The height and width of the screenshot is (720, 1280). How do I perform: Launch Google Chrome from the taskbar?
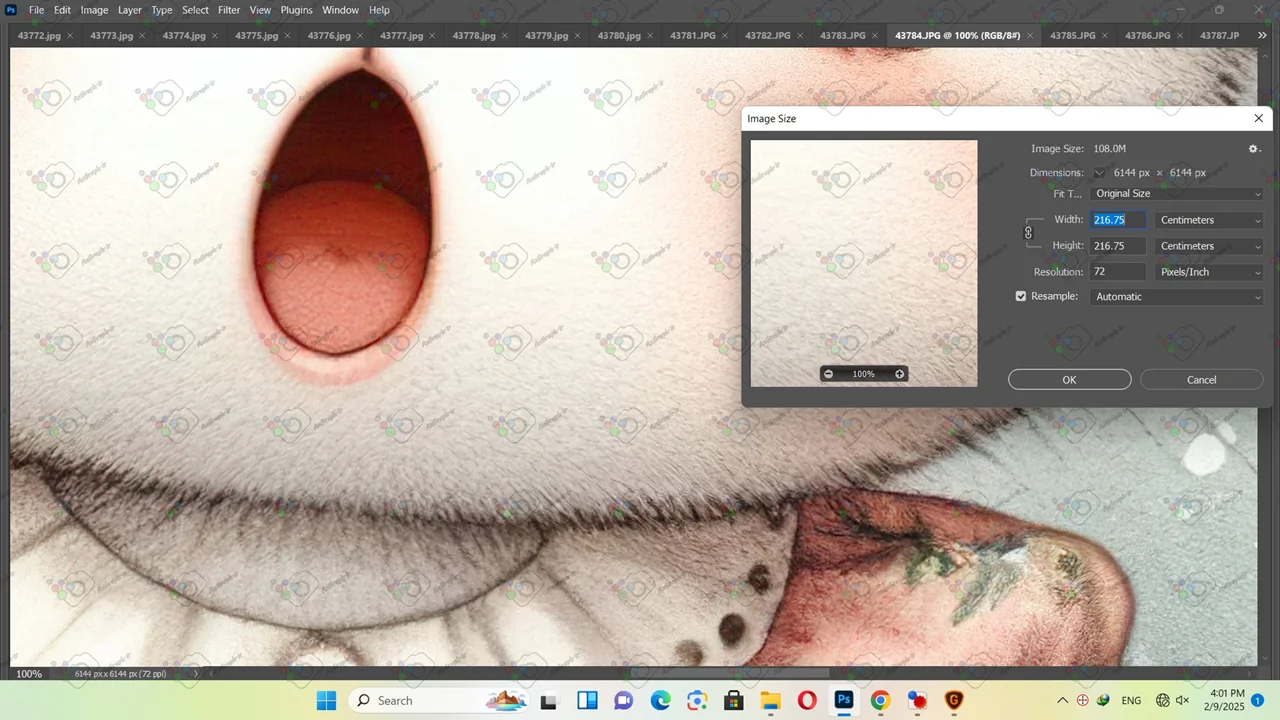[880, 701]
